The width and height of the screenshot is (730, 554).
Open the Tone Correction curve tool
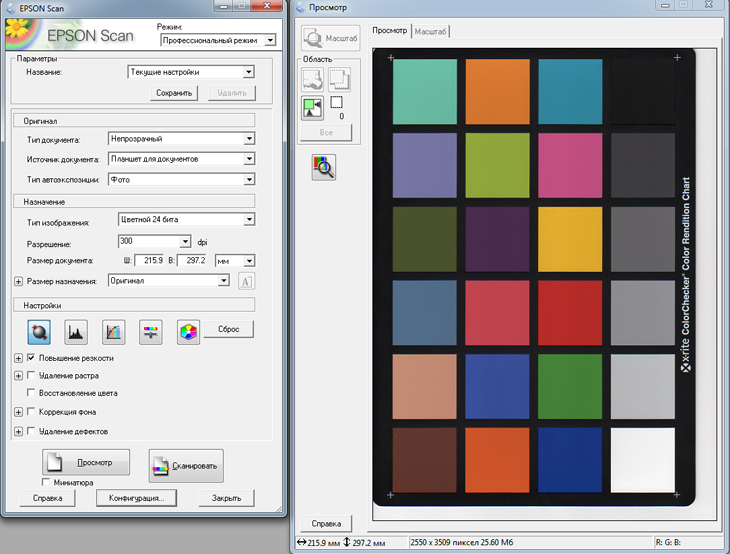coord(114,332)
